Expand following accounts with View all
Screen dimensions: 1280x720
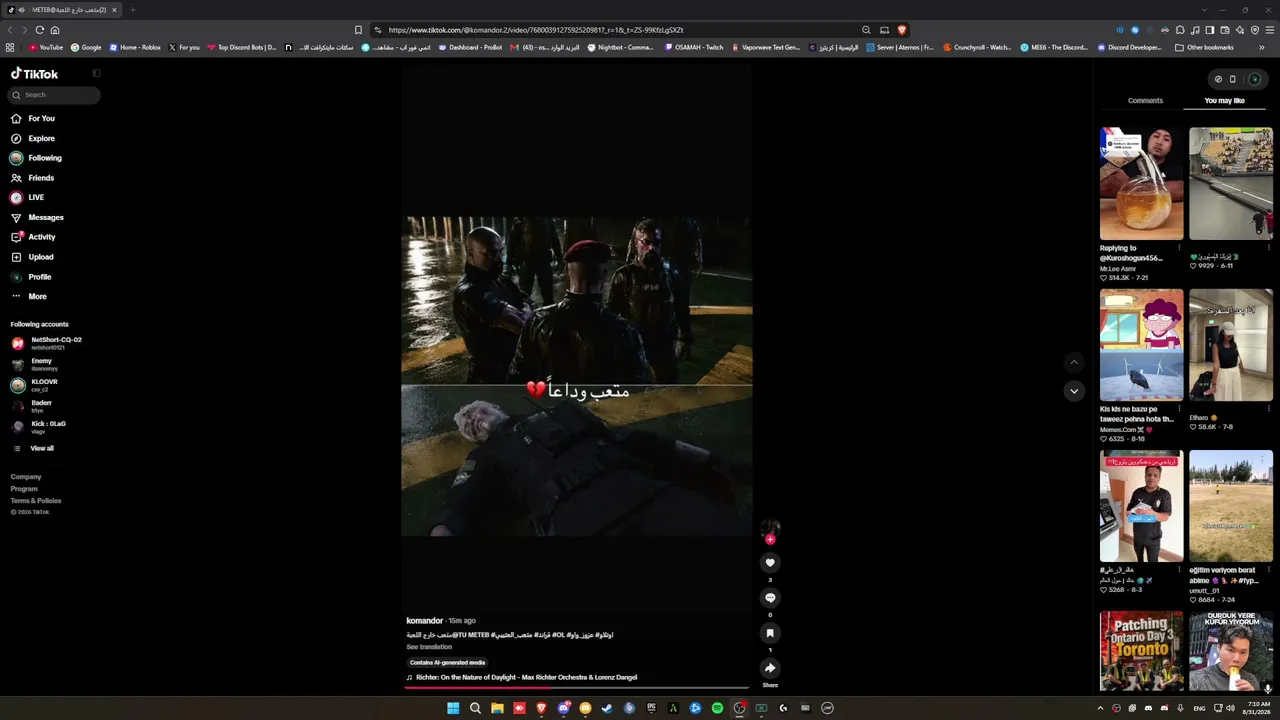(x=41, y=448)
